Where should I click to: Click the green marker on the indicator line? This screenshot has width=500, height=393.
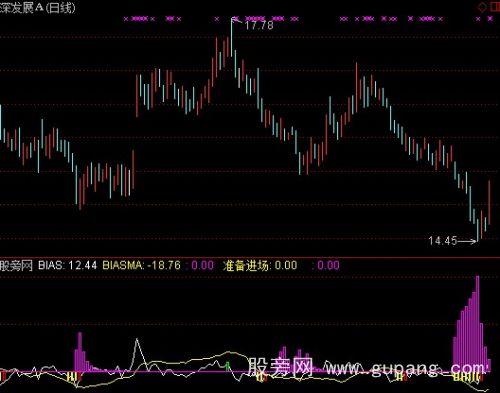(x=228, y=366)
